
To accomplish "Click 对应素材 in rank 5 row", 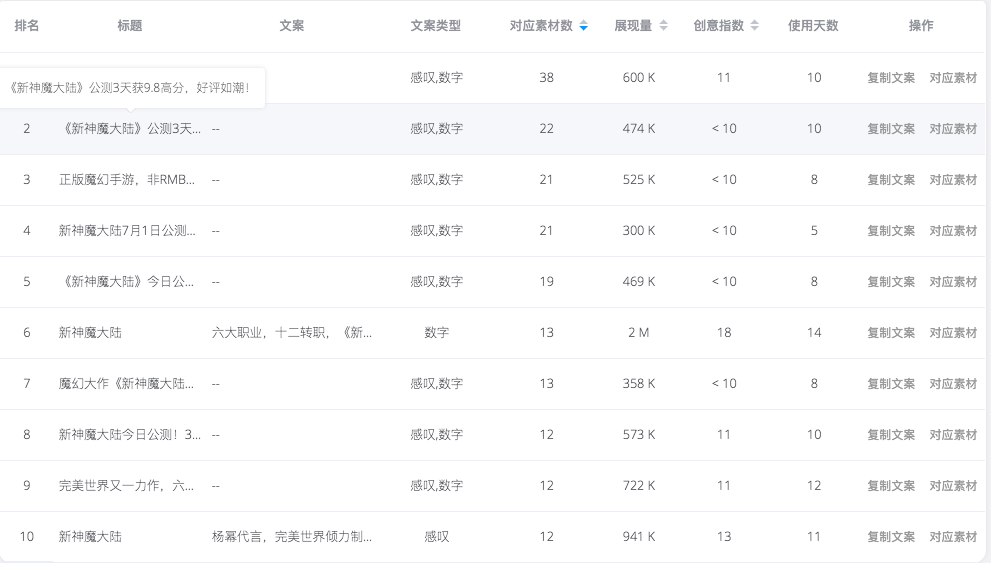I will point(953,282).
